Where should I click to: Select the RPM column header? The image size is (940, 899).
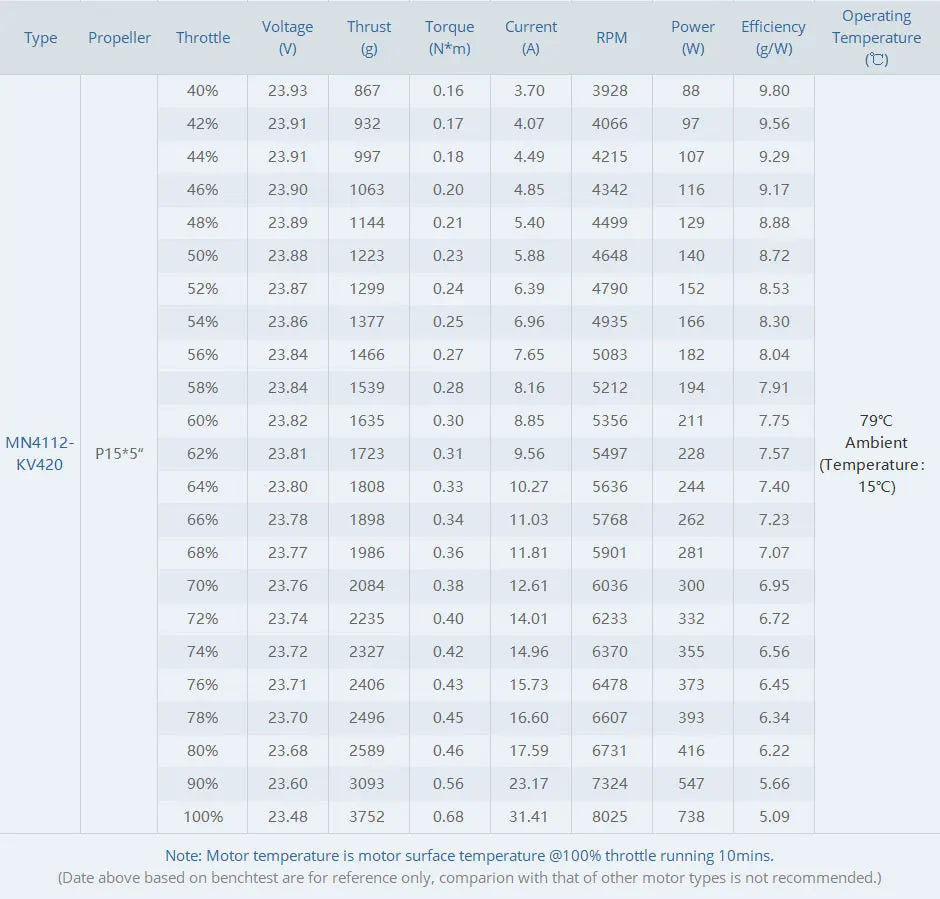click(611, 38)
